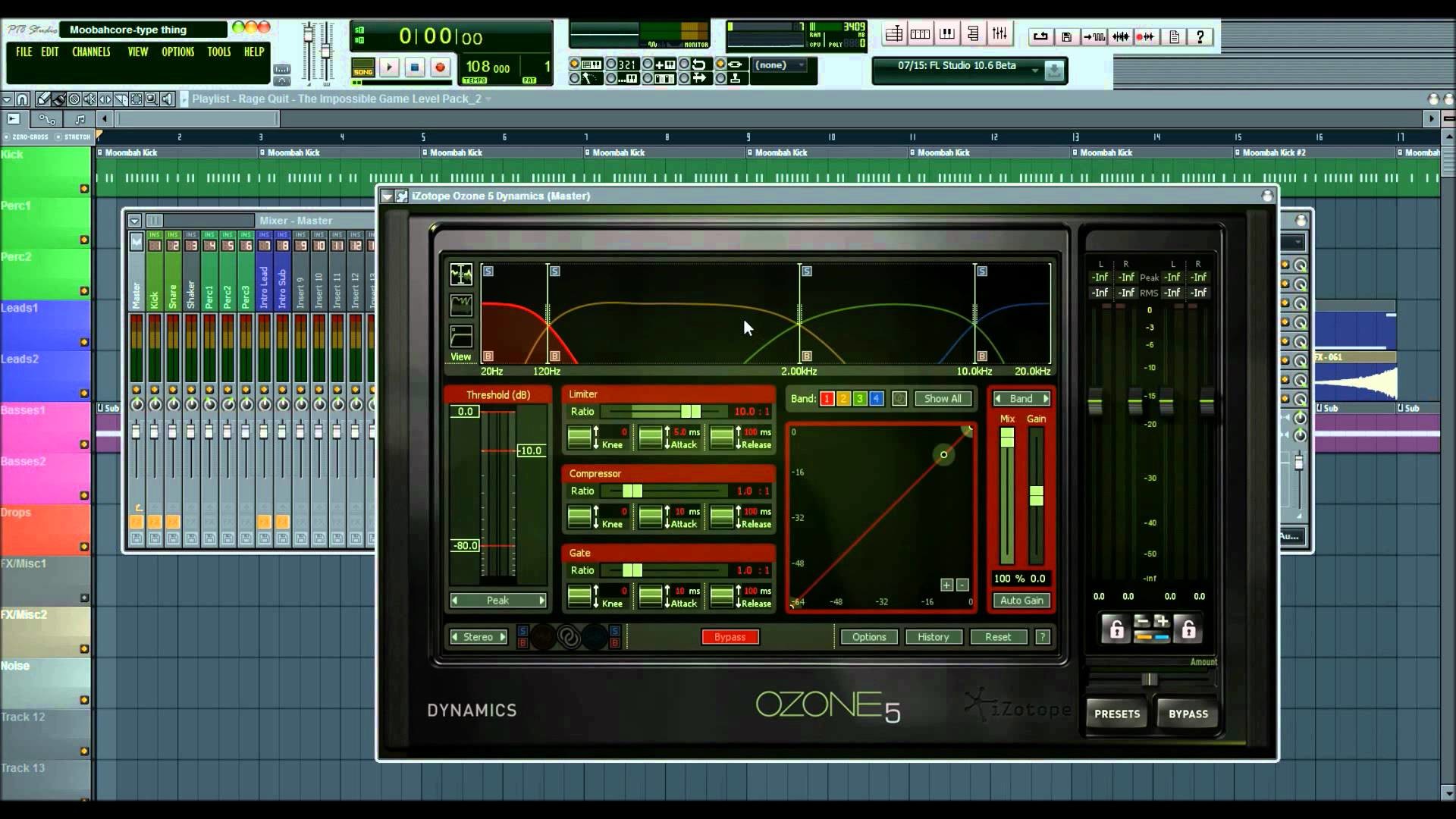The height and width of the screenshot is (819, 1456).
Task: Select the playback speaker tool in playlist
Action: click(x=168, y=99)
